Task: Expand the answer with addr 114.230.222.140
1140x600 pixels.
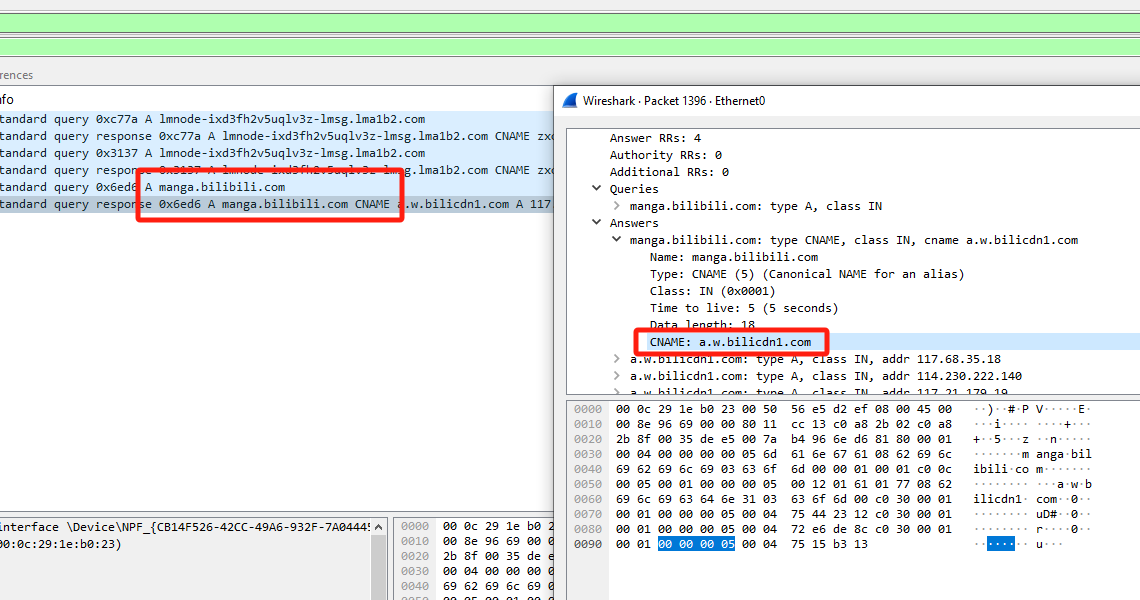Action: [618, 376]
